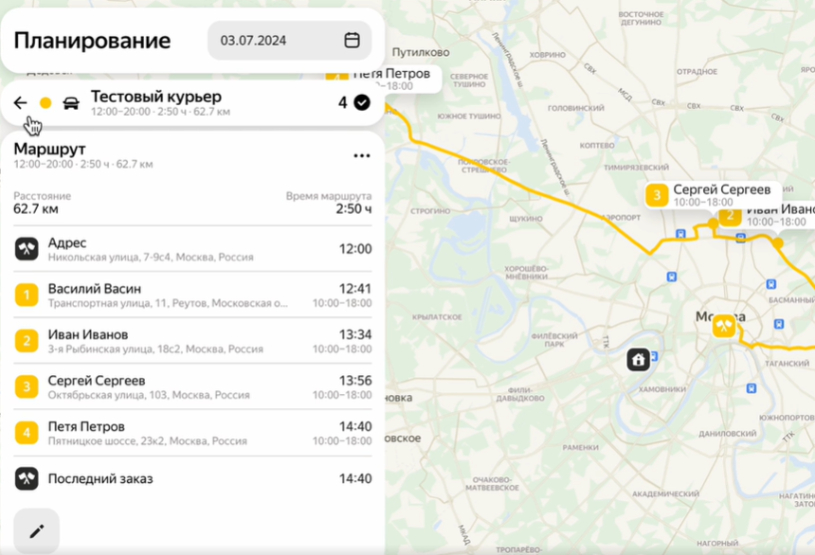Click the date field 03.07.2024
Image resolution: width=815 pixels, height=555 pixels.
coord(290,41)
